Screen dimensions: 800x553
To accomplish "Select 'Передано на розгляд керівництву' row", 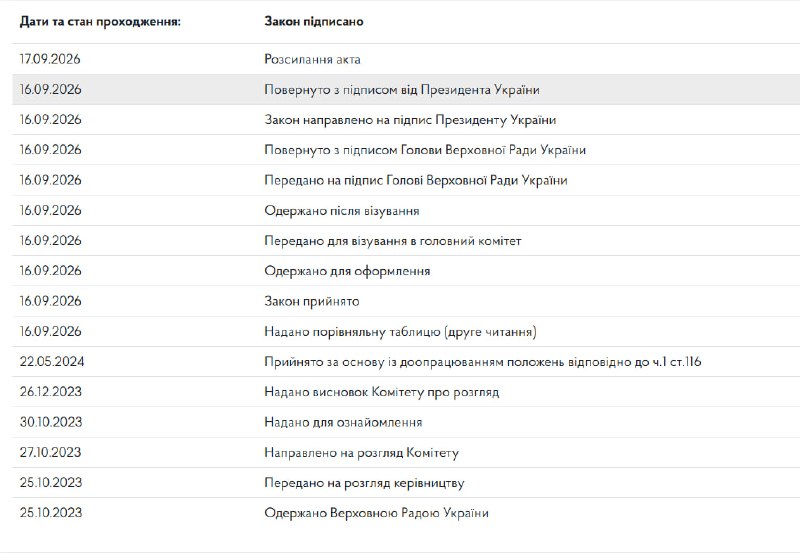I will click(406, 483).
